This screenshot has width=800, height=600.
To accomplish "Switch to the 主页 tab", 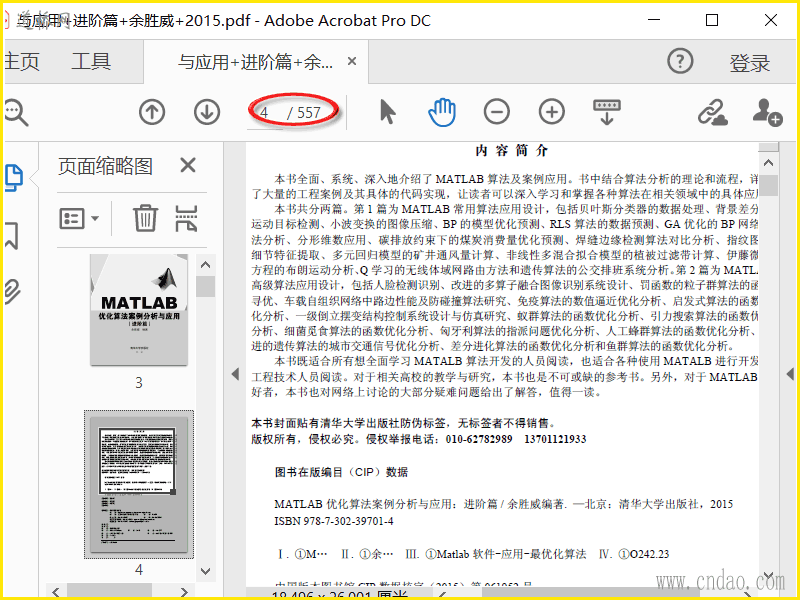I will pos(21,62).
